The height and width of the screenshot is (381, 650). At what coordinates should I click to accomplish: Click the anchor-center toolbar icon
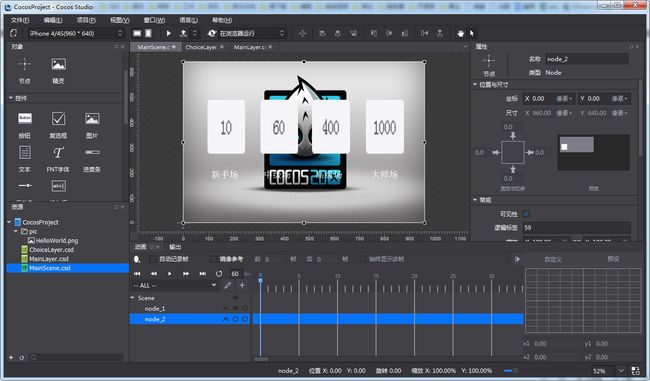click(x=302, y=34)
